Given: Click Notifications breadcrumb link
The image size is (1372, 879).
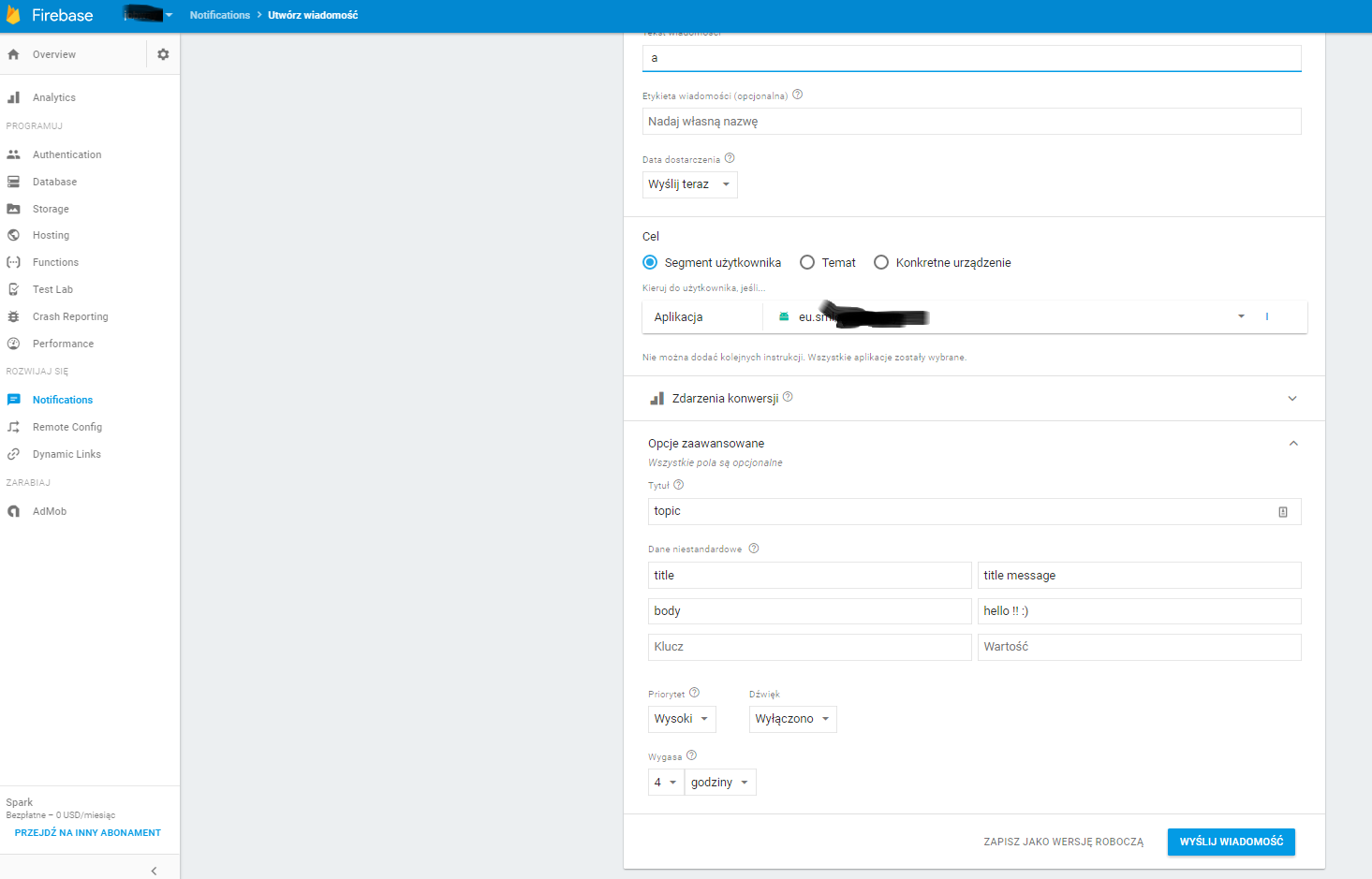Looking at the screenshot, I should tap(220, 15).
